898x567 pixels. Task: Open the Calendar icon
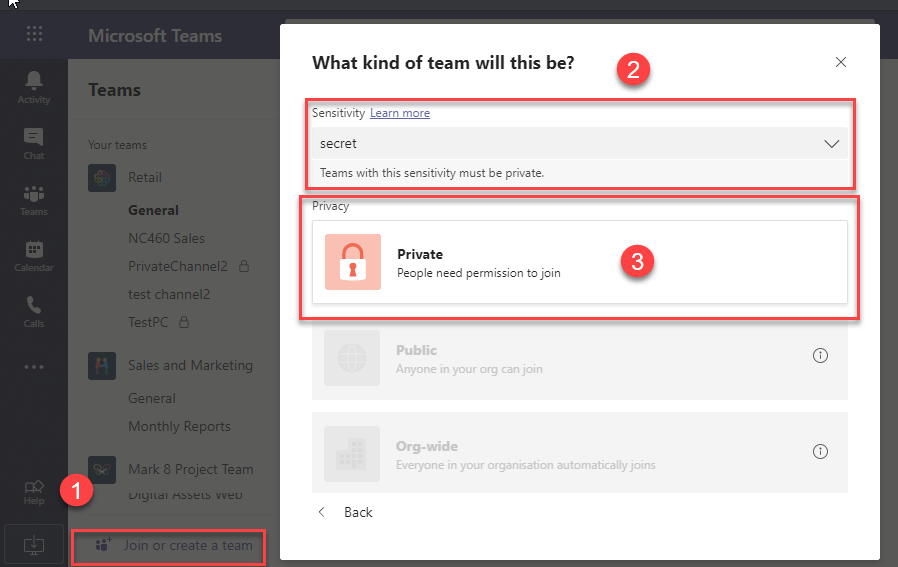pos(34,255)
